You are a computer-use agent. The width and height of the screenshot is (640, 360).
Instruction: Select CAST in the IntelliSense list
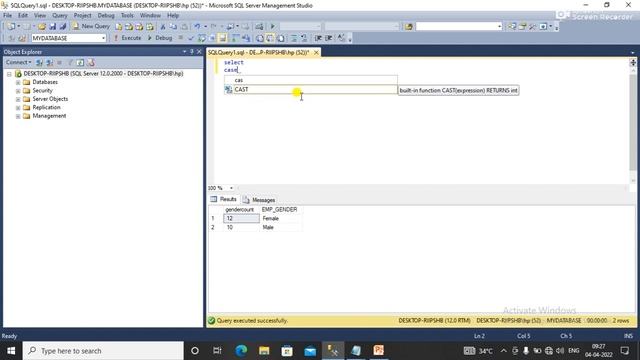tap(311, 89)
